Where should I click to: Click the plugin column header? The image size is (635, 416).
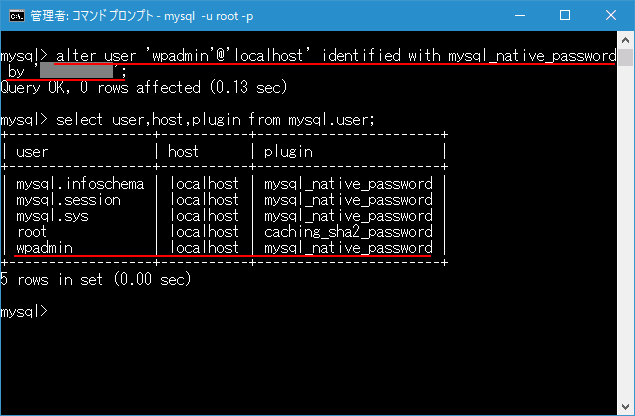(288, 152)
